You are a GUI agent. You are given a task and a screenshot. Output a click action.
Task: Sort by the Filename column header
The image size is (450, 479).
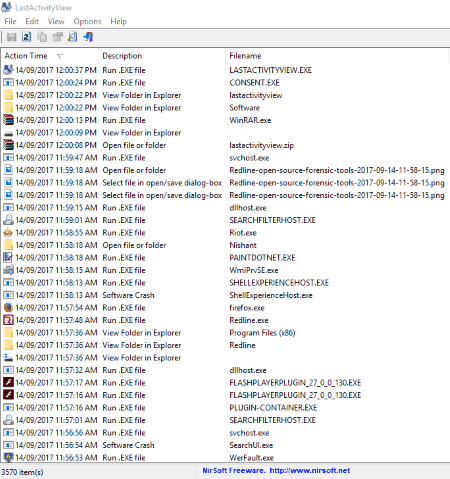[337, 56]
